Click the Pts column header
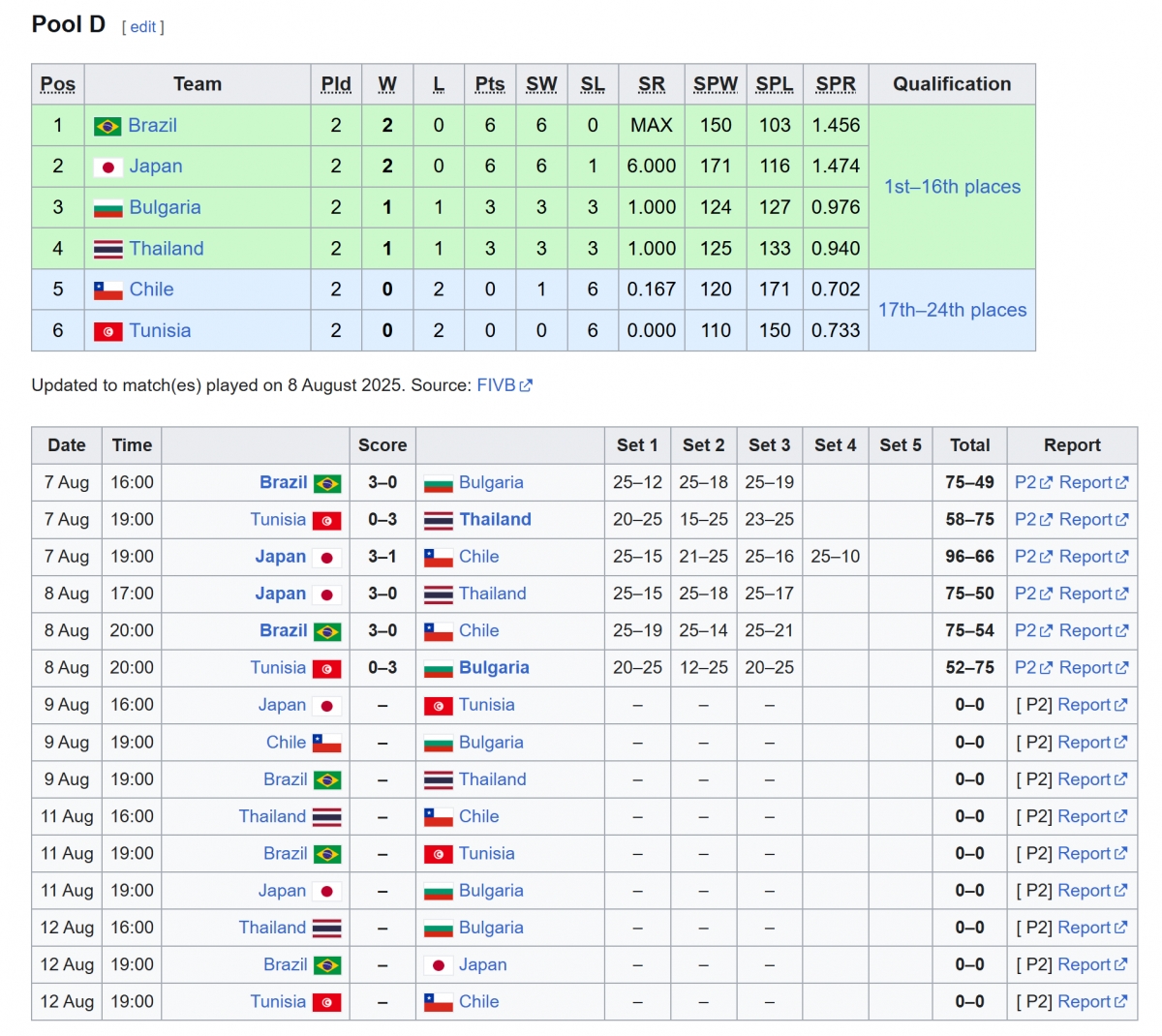This screenshot has height=1036, width=1162. click(490, 84)
